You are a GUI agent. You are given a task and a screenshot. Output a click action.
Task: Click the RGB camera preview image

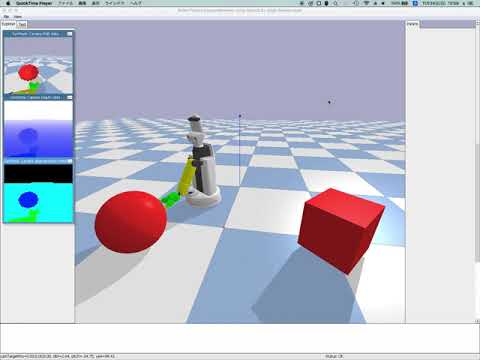pos(38,65)
